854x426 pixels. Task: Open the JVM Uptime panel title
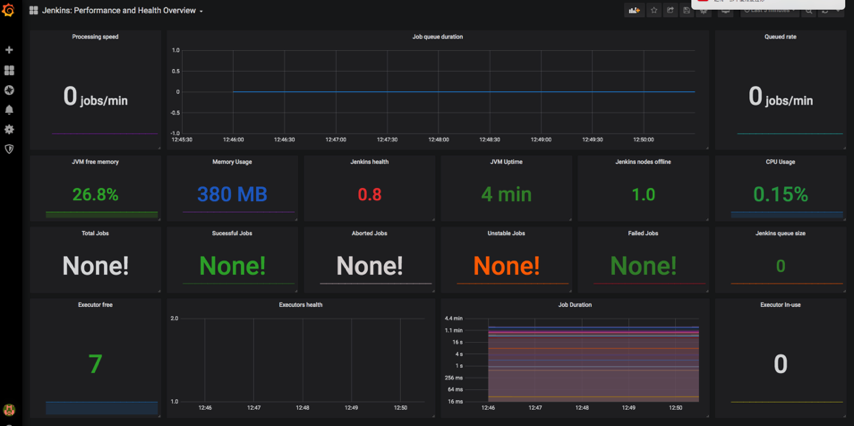coord(506,162)
